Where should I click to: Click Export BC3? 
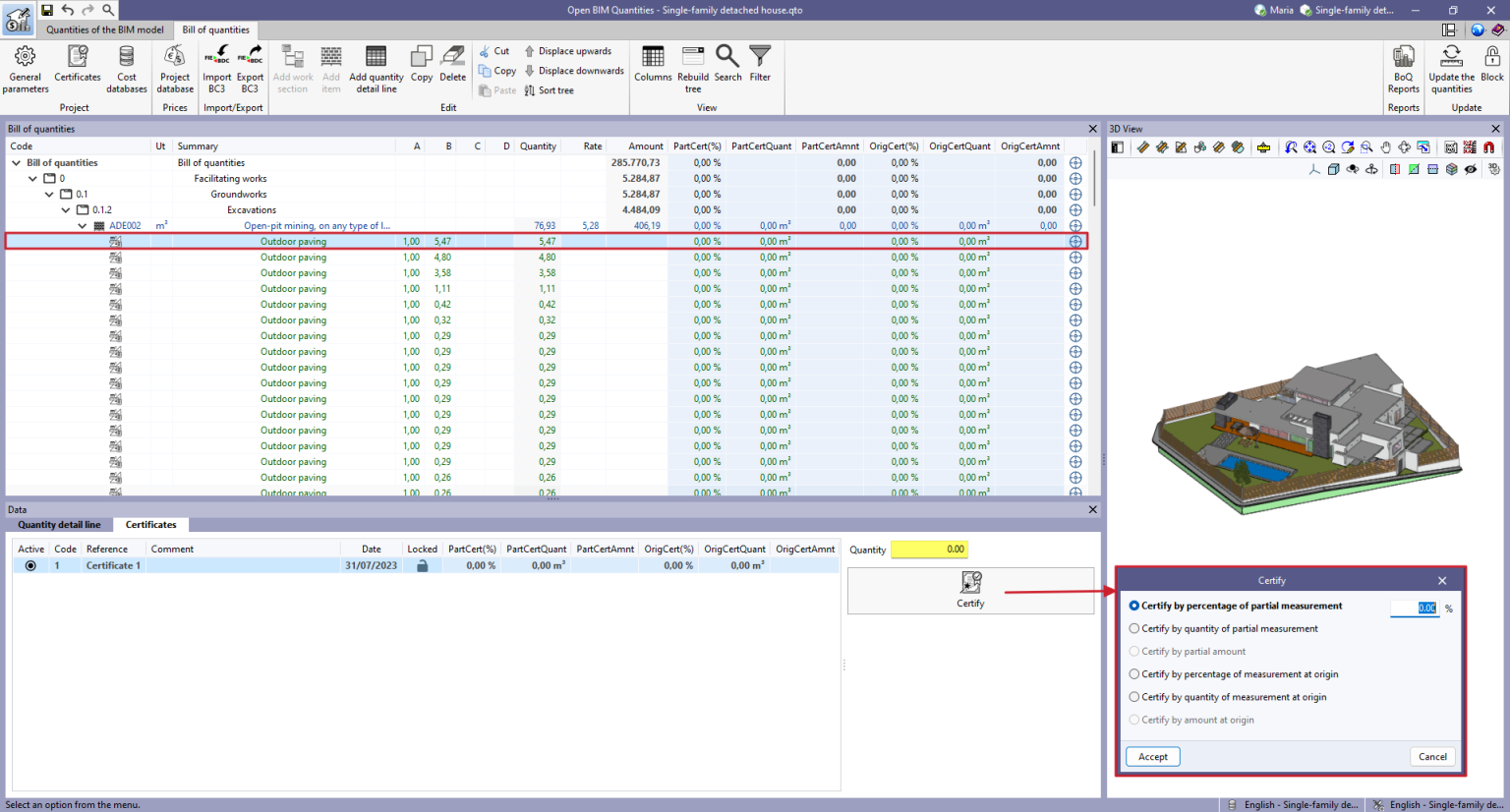tap(250, 68)
